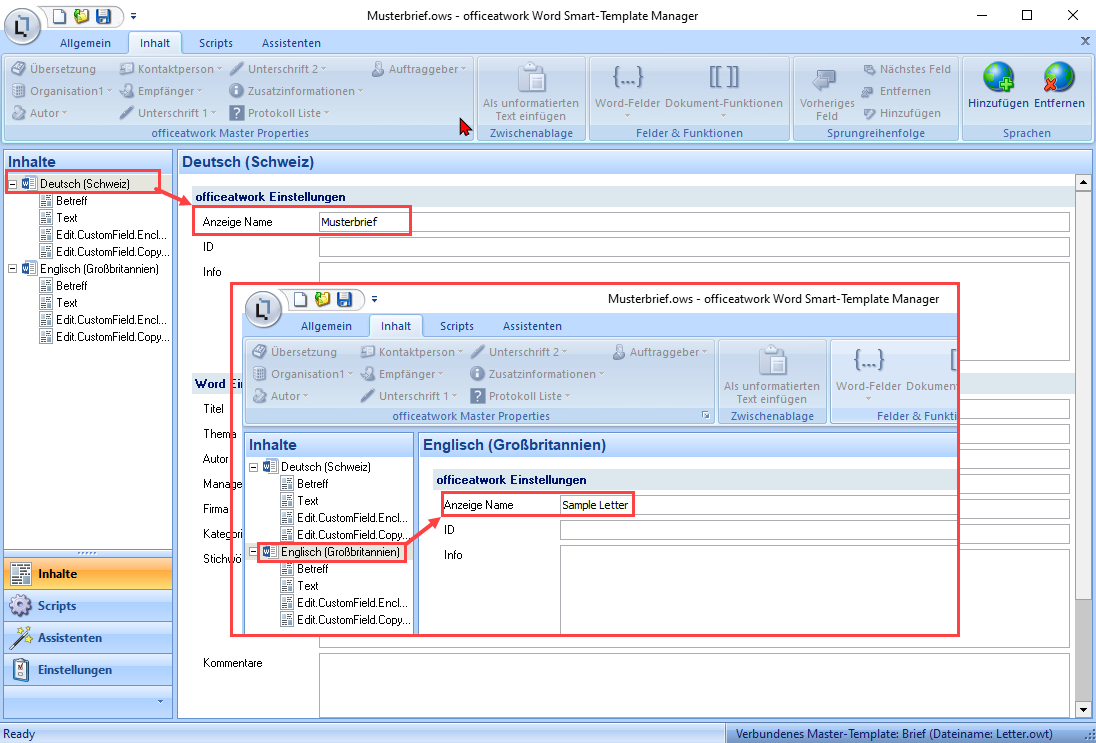The width and height of the screenshot is (1096, 743).
Task: Open the Assistenten ribbon tab at the top
Action: pyautogui.click(x=291, y=43)
